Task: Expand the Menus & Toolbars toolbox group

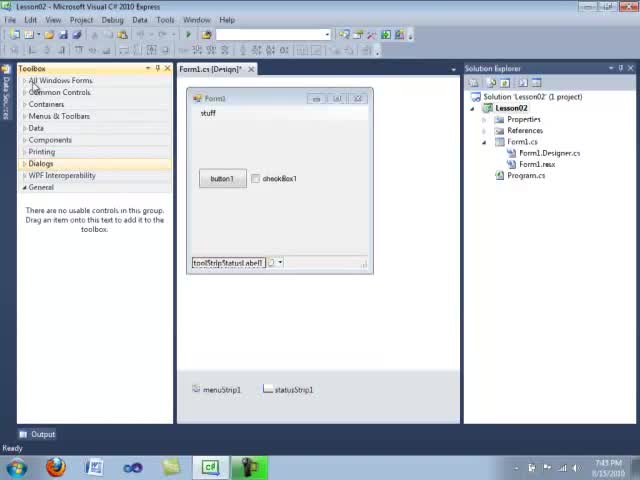Action: coord(24,116)
